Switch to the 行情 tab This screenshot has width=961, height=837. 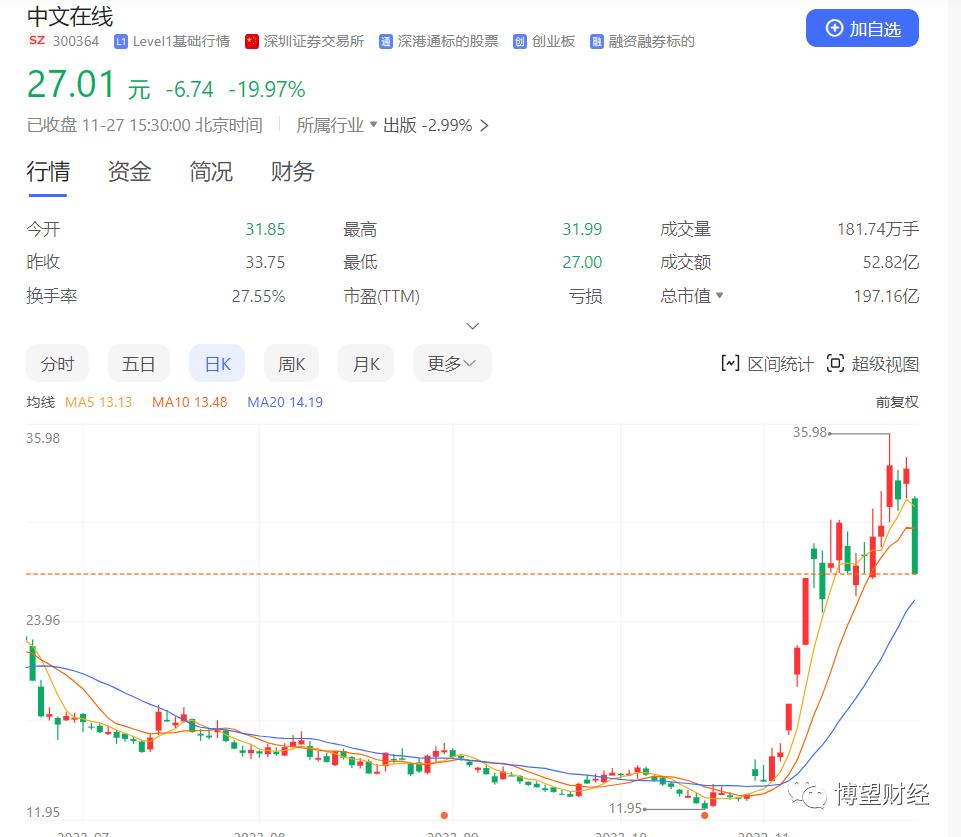48,172
